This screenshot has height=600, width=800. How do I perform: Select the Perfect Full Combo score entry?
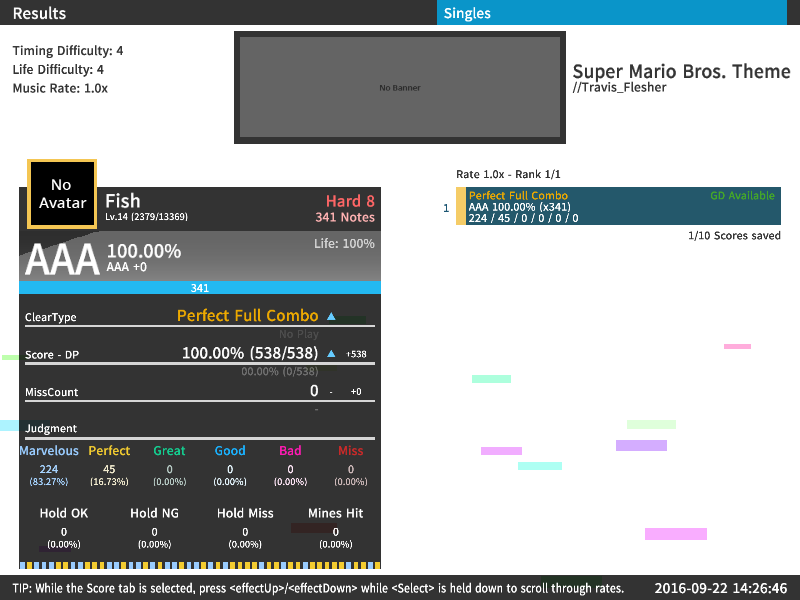click(620, 207)
